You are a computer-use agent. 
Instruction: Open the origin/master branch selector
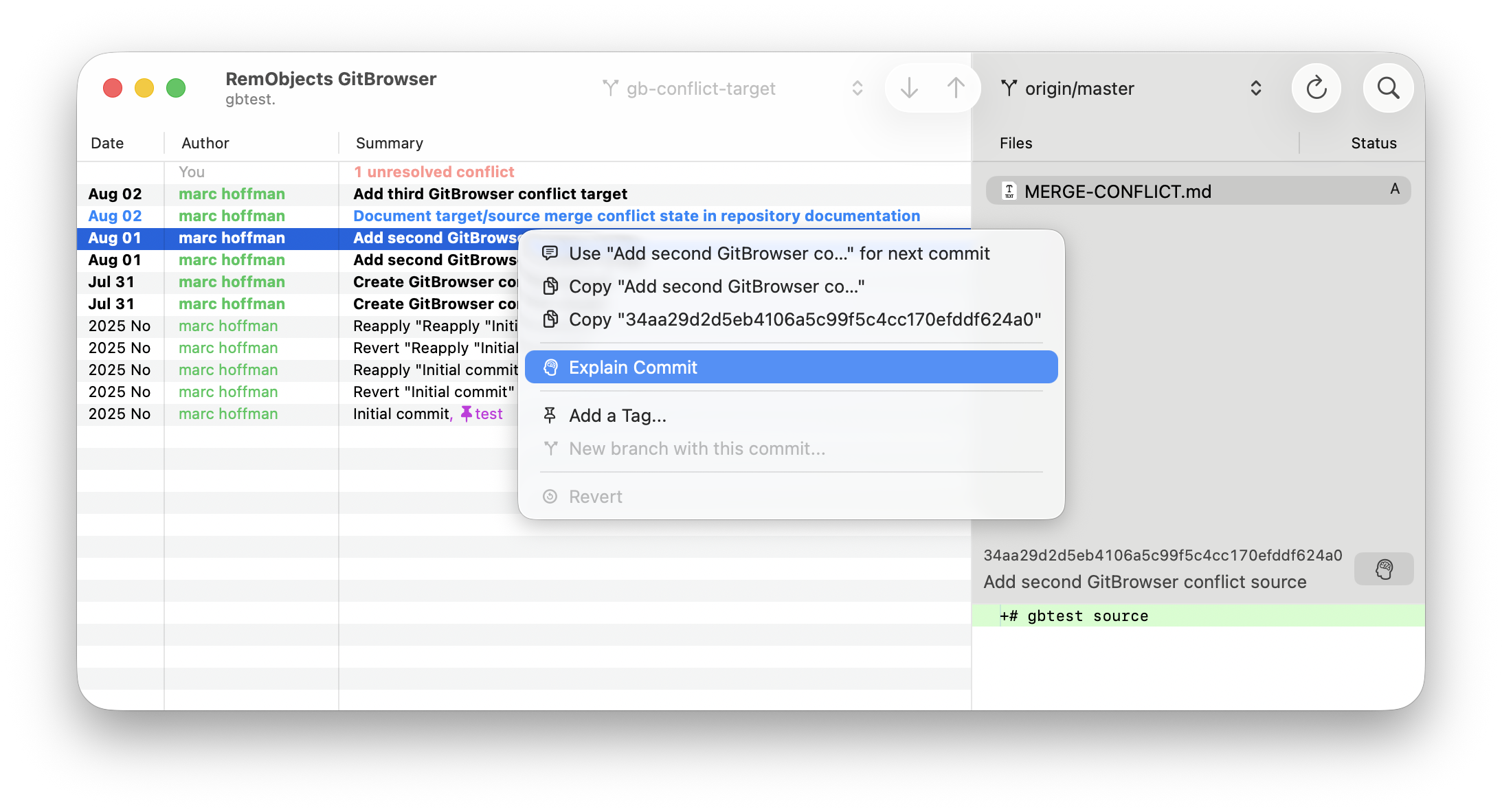1131,88
